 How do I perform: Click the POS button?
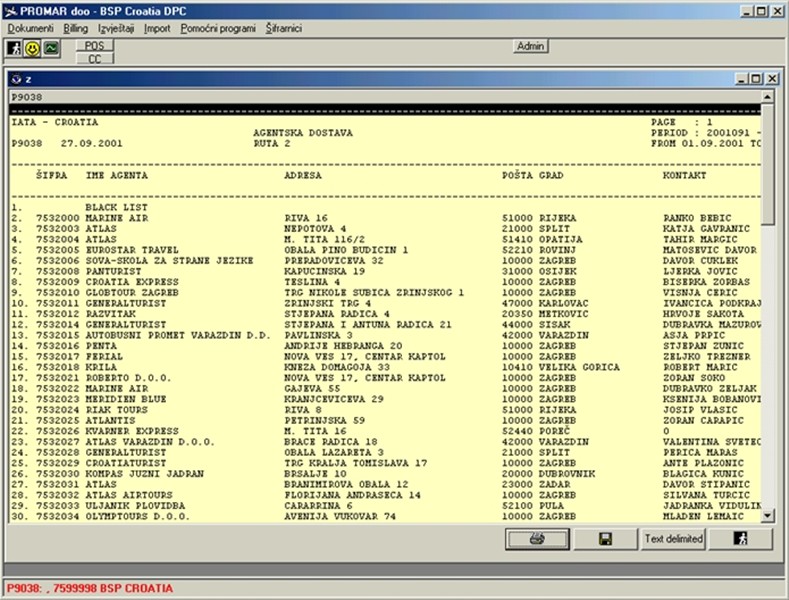(95, 46)
